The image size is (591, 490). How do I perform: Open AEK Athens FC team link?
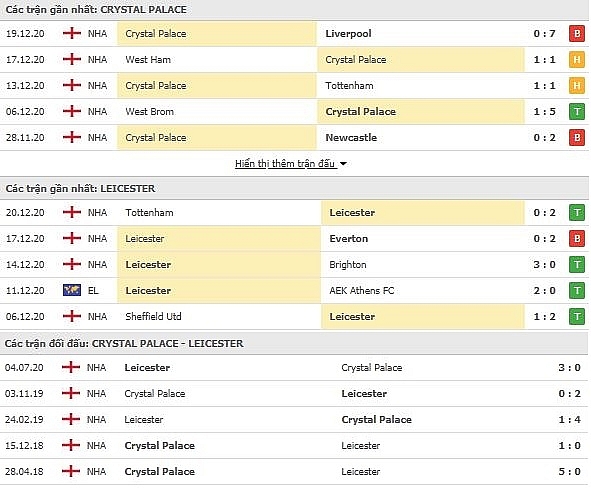click(x=362, y=291)
